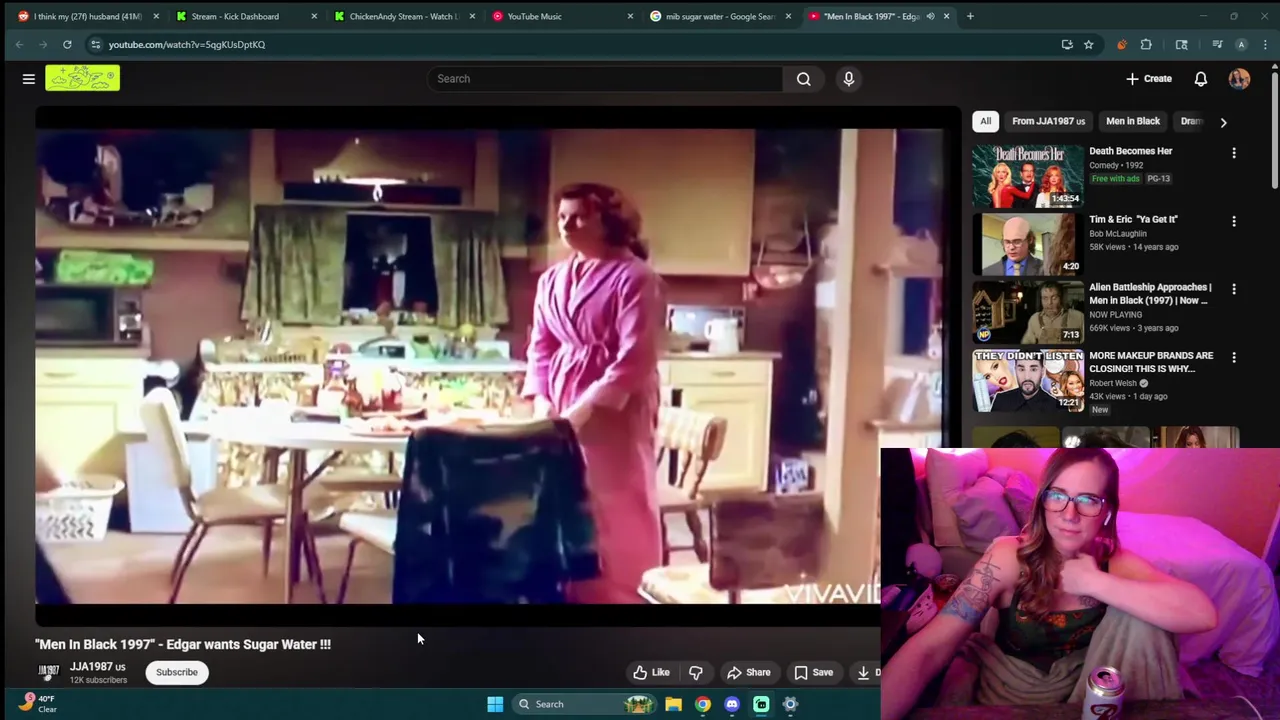Screen dimensions: 1280x720
Task: Share the video
Action: [x=749, y=673]
